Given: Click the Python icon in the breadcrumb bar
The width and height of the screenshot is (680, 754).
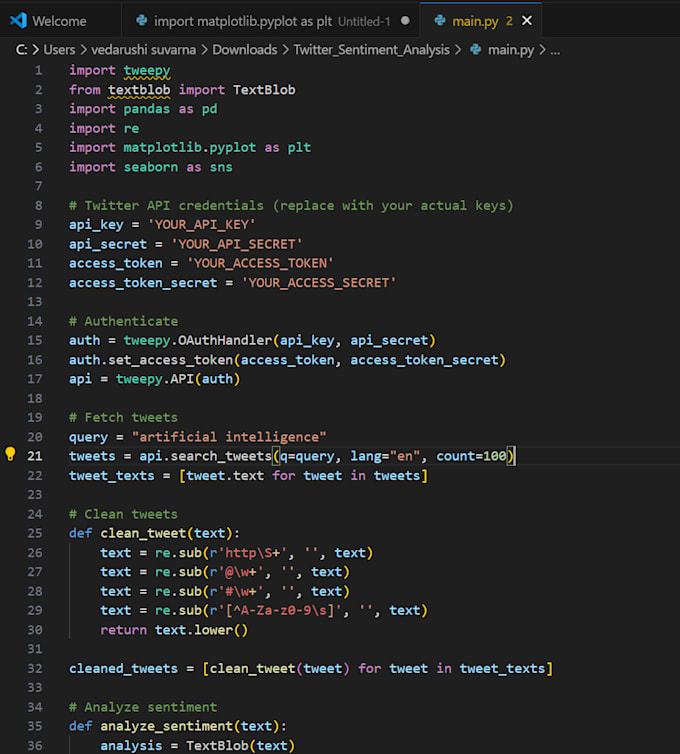Looking at the screenshot, I should (475, 50).
